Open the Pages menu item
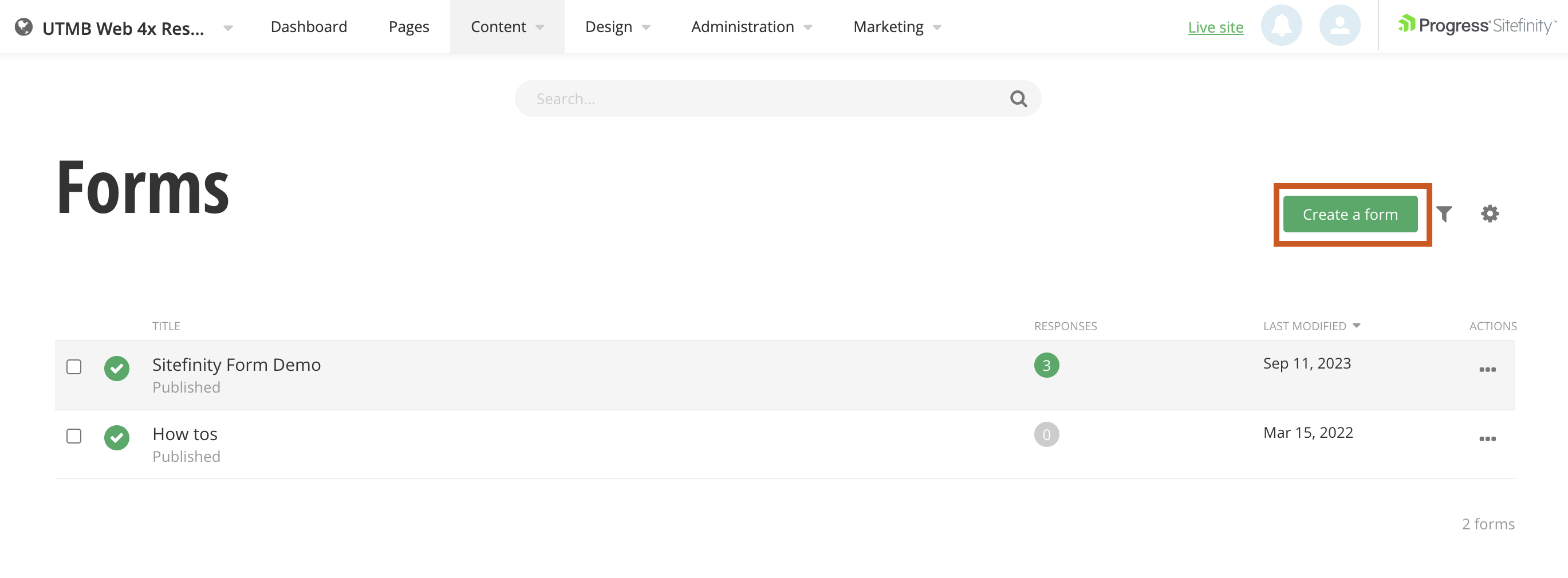 (408, 27)
